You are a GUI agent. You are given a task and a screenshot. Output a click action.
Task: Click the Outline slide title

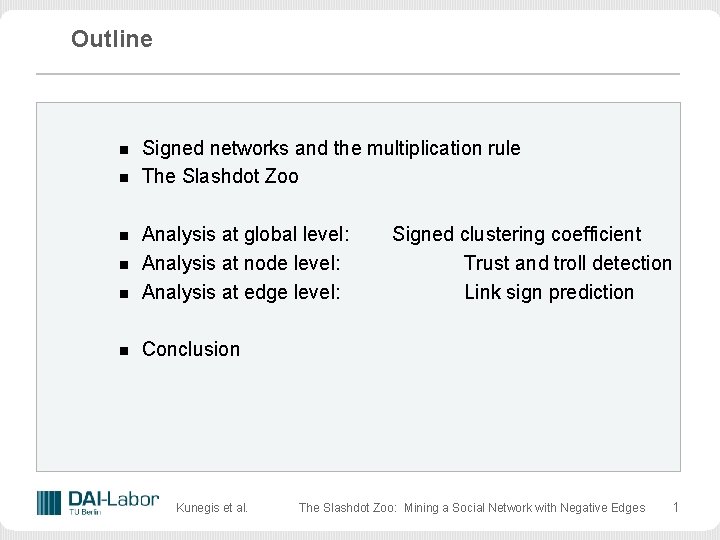pyautogui.click(x=112, y=39)
